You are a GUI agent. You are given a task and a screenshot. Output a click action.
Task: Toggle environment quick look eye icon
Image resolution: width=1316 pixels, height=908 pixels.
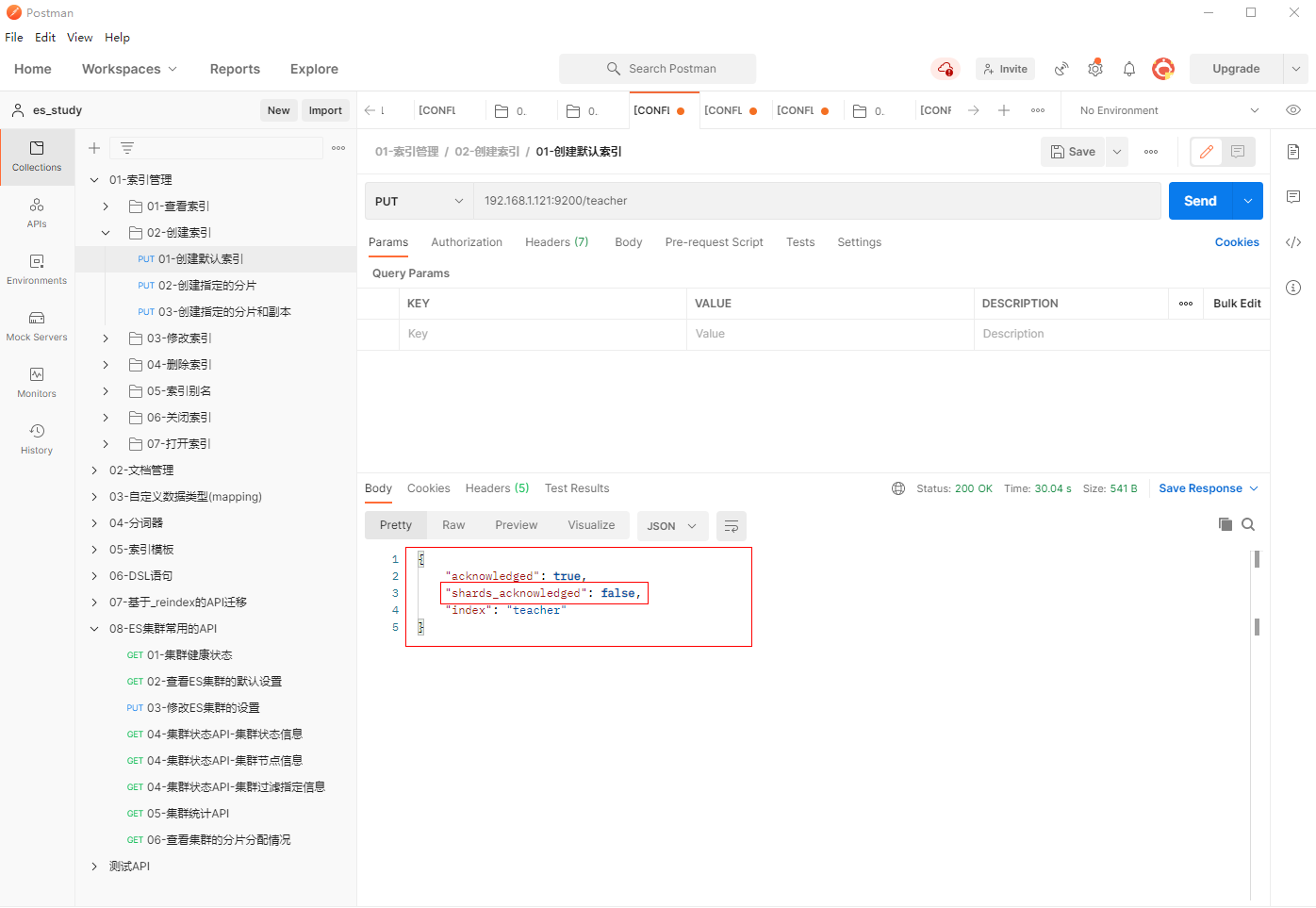tap(1293, 110)
